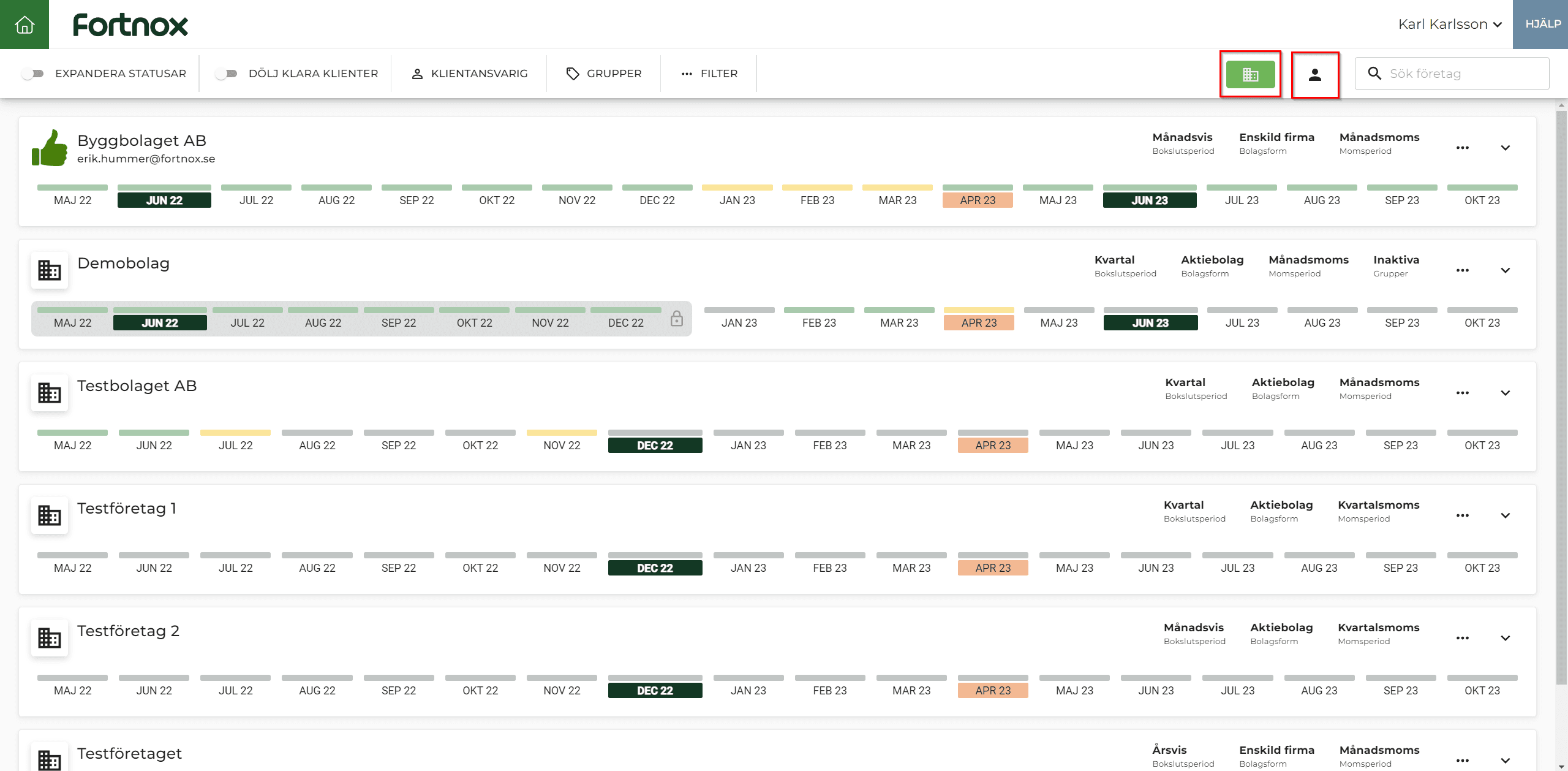Toggle the Expandera statusar switch
Viewport: 1568px width, 771px height.
pos(32,74)
